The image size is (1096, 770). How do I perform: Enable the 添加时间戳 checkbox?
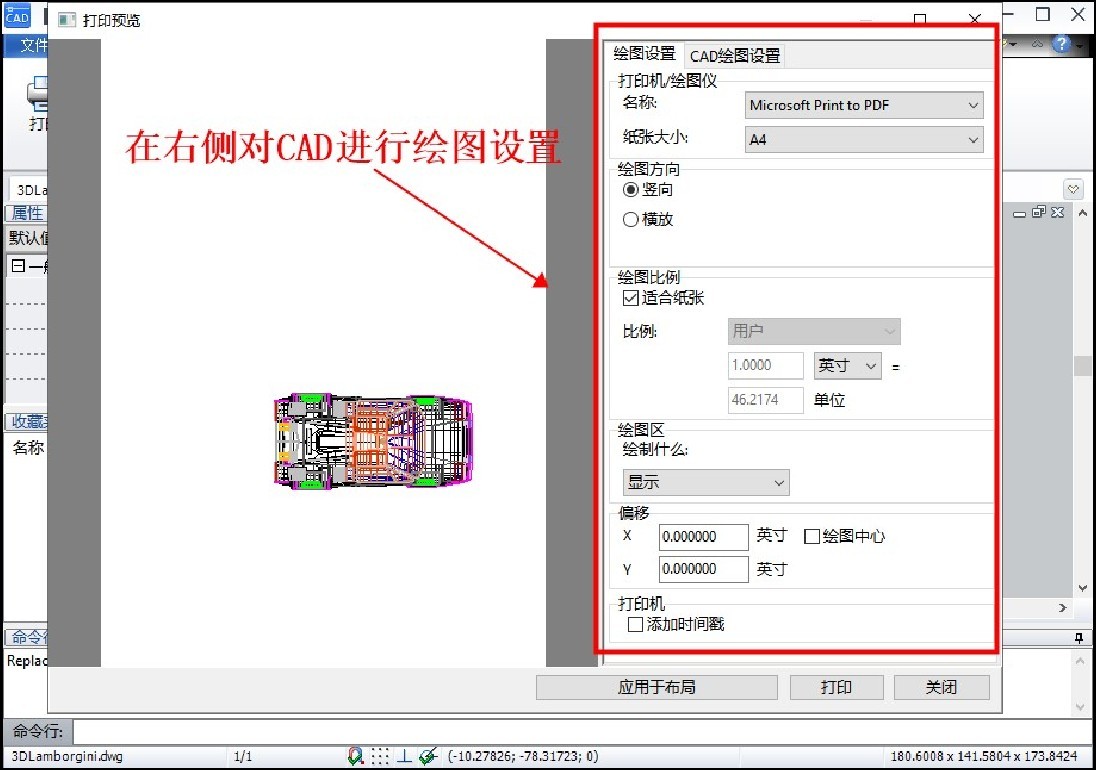636,623
